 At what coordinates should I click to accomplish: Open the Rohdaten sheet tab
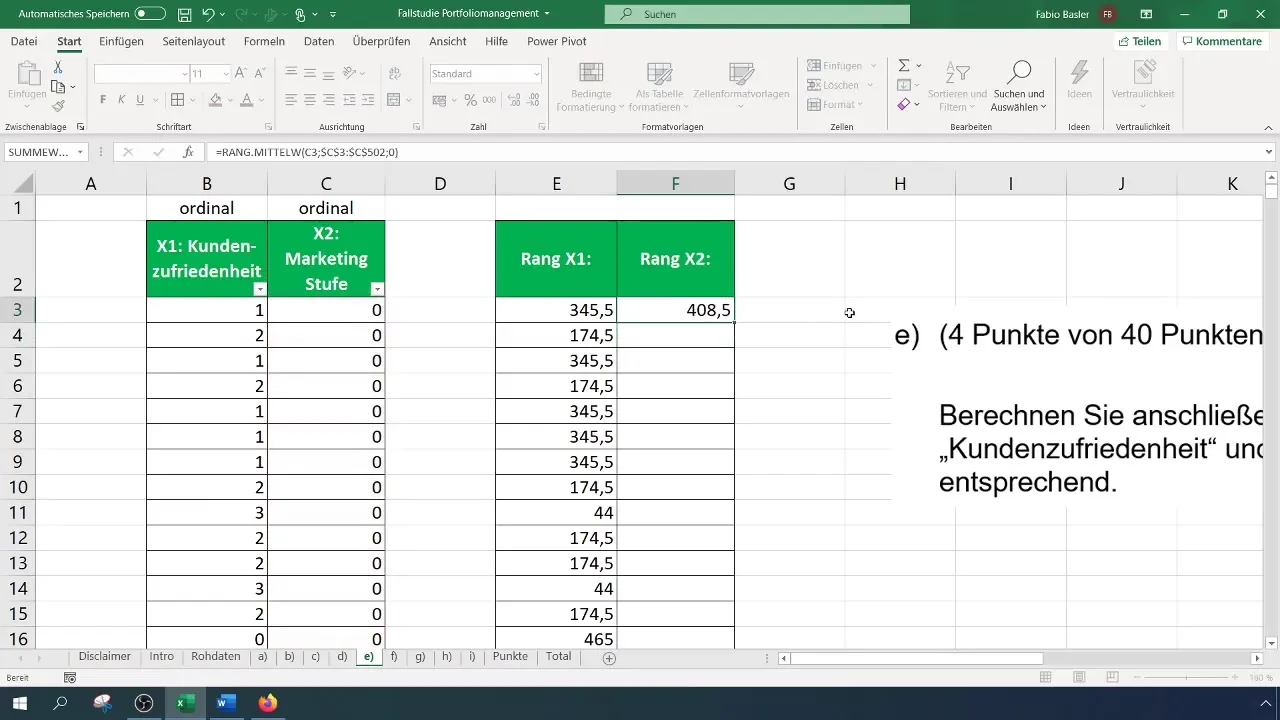pyautogui.click(x=215, y=657)
